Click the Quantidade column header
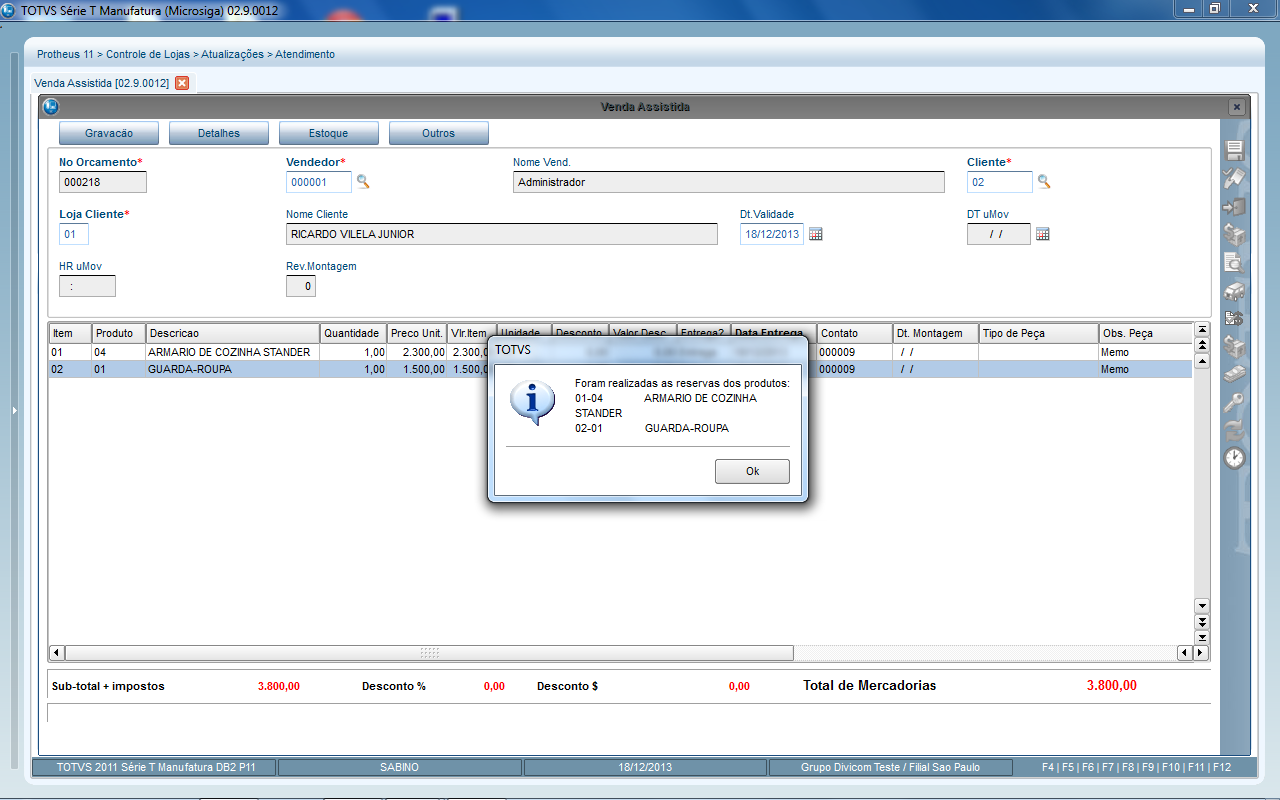The width and height of the screenshot is (1280, 800). (x=353, y=333)
